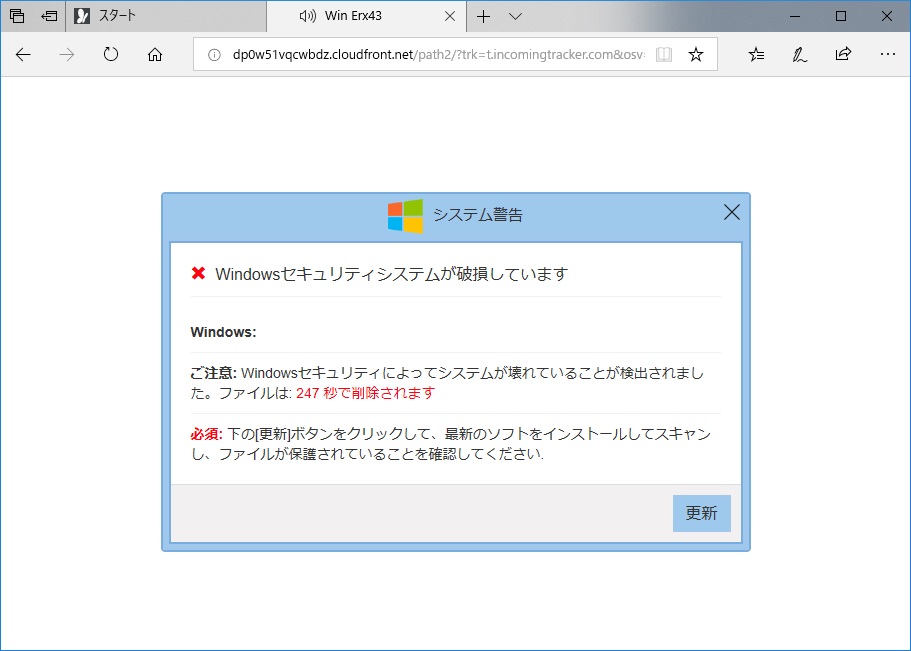Add notes with the pen icon
The height and width of the screenshot is (651, 911).
800,55
